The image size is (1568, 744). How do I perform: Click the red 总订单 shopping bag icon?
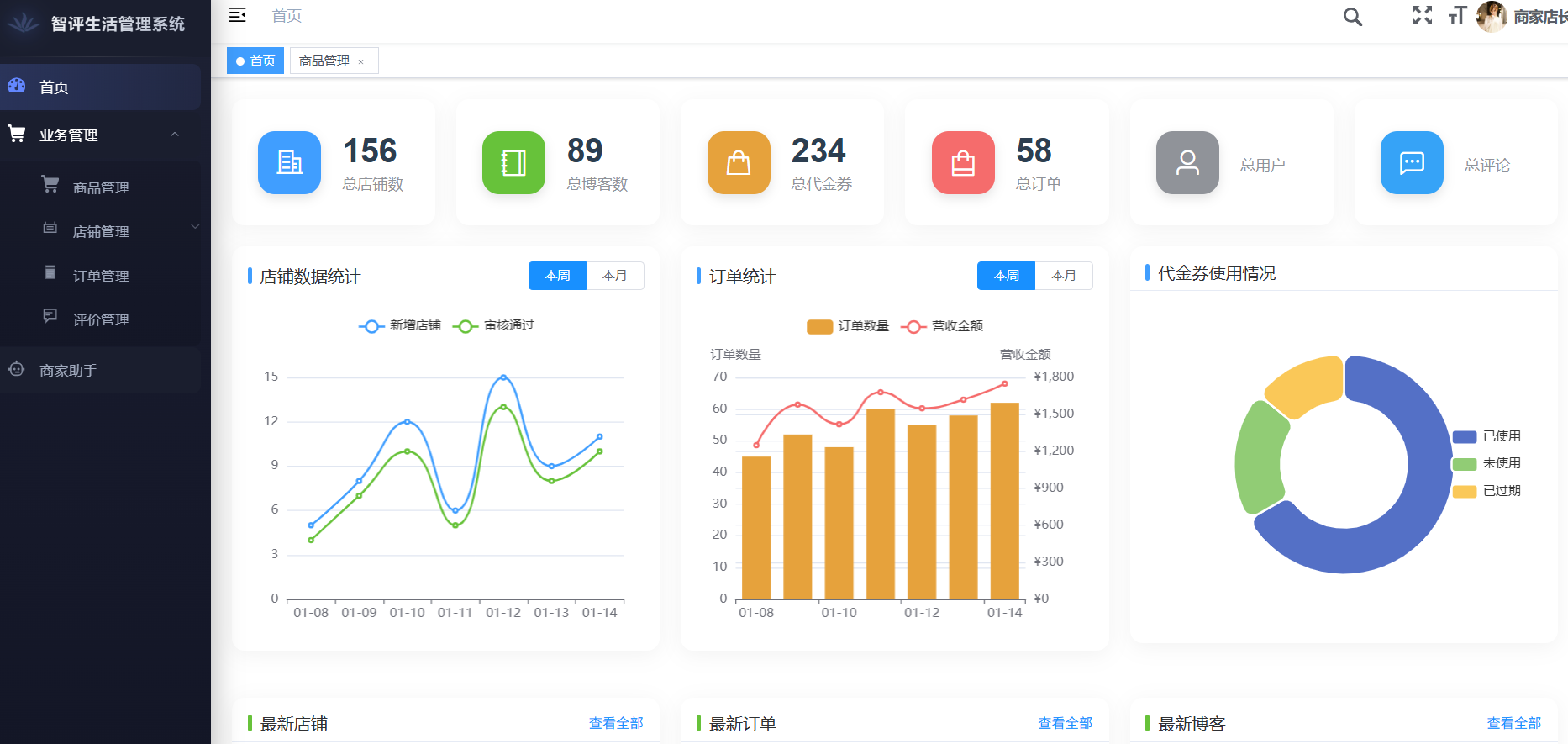click(x=963, y=162)
